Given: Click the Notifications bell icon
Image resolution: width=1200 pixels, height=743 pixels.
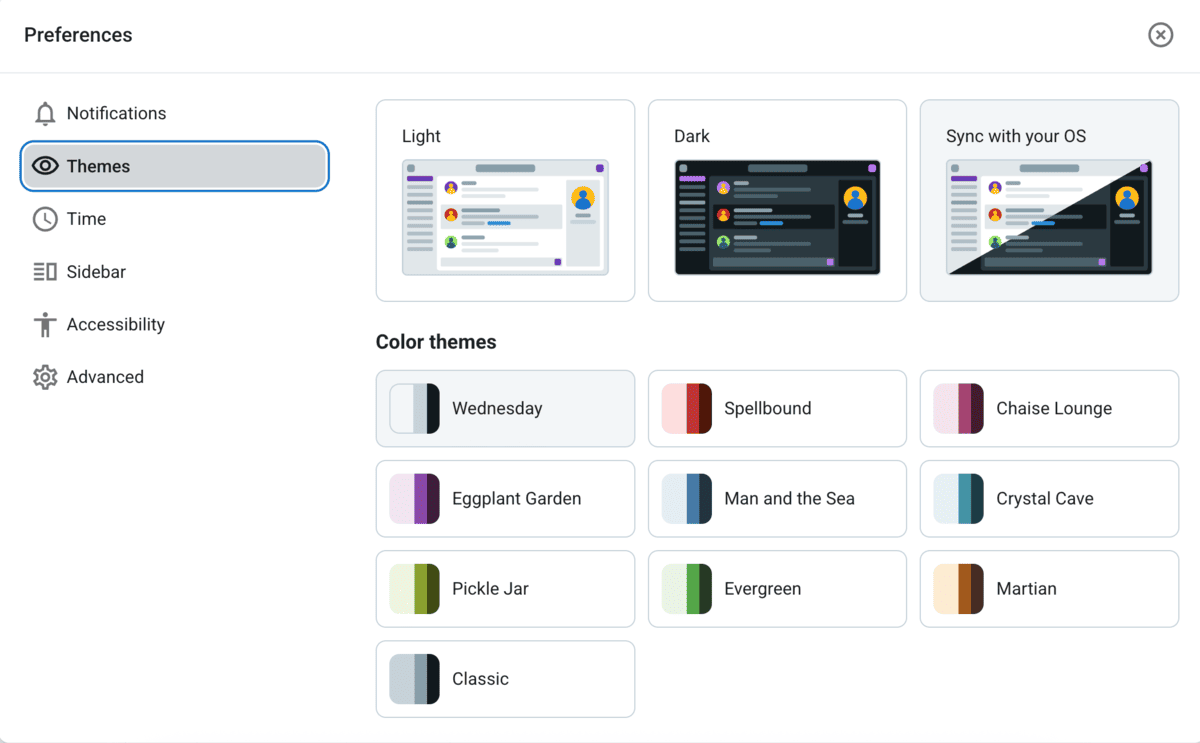Looking at the screenshot, I should 45,113.
